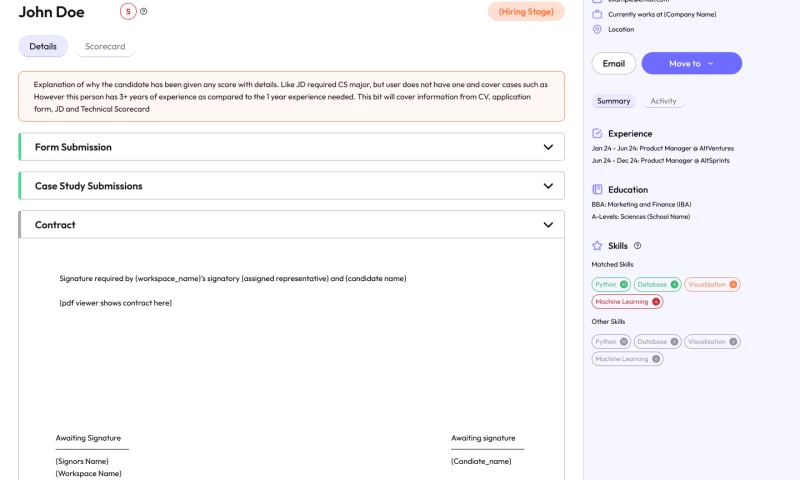This screenshot has height=480, width=800.
Task: Click the Email button
Action: tap(614, 63)
